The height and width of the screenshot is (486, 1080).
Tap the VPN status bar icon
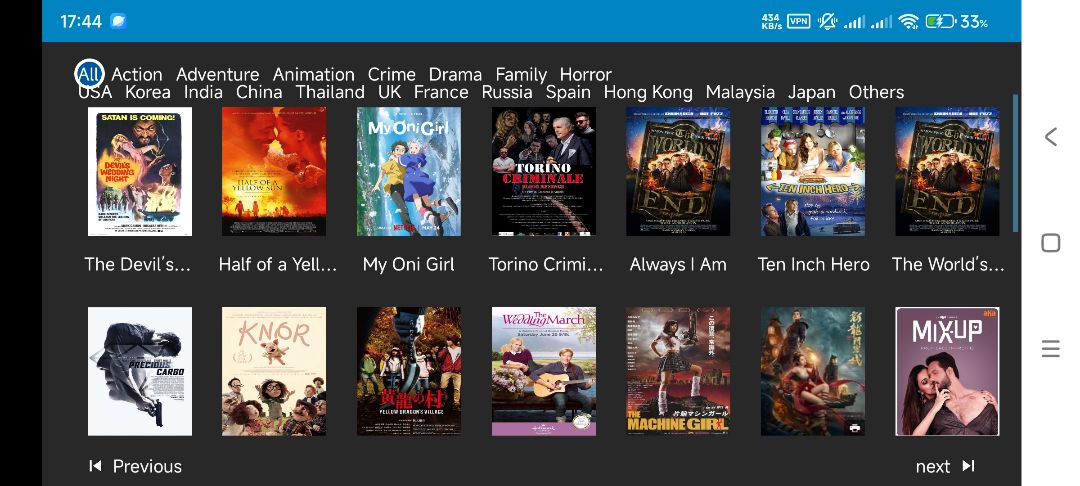click(x=798, y=21)
